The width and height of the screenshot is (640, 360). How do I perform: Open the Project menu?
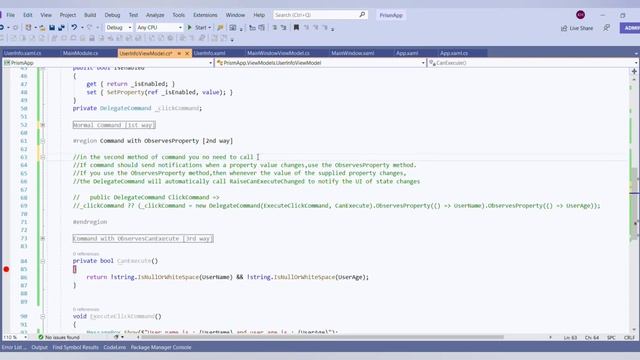pos(68,15)
